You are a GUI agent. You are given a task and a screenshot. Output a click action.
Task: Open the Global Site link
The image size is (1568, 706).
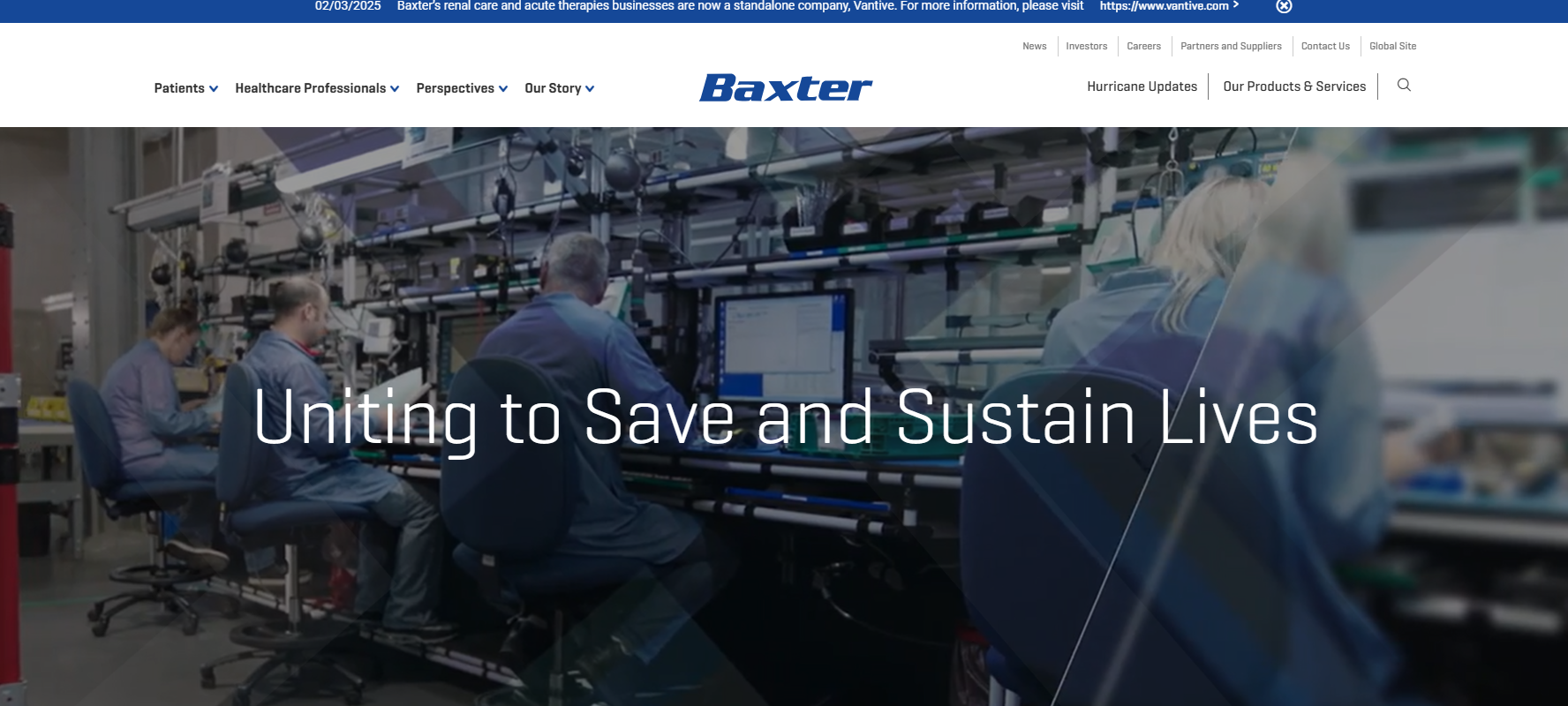[1392, 46]
